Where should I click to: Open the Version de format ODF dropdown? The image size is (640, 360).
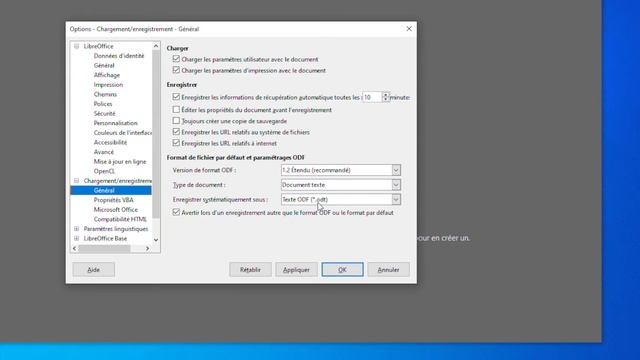(x=341, y=170)
